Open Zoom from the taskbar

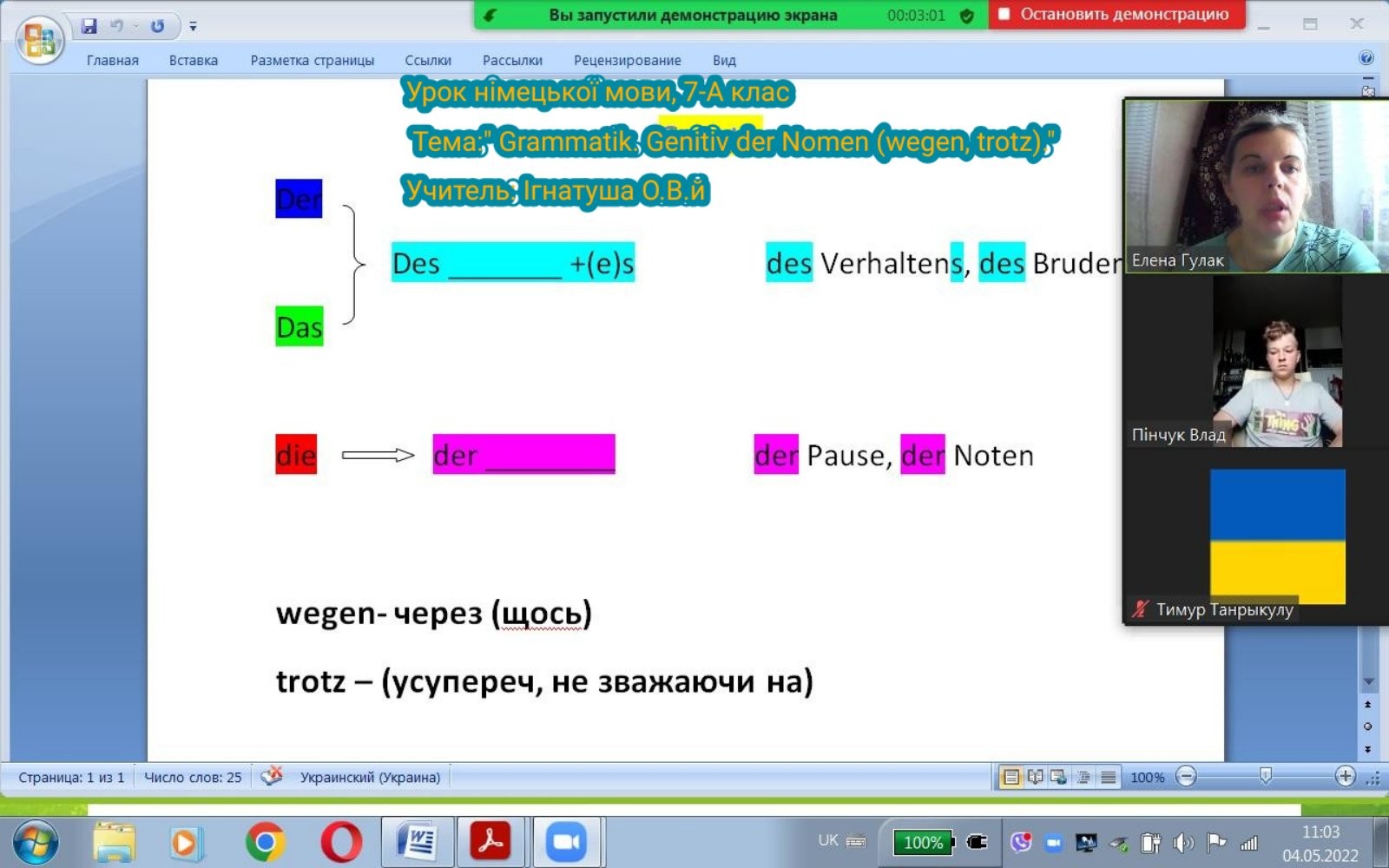pos(566,842)
